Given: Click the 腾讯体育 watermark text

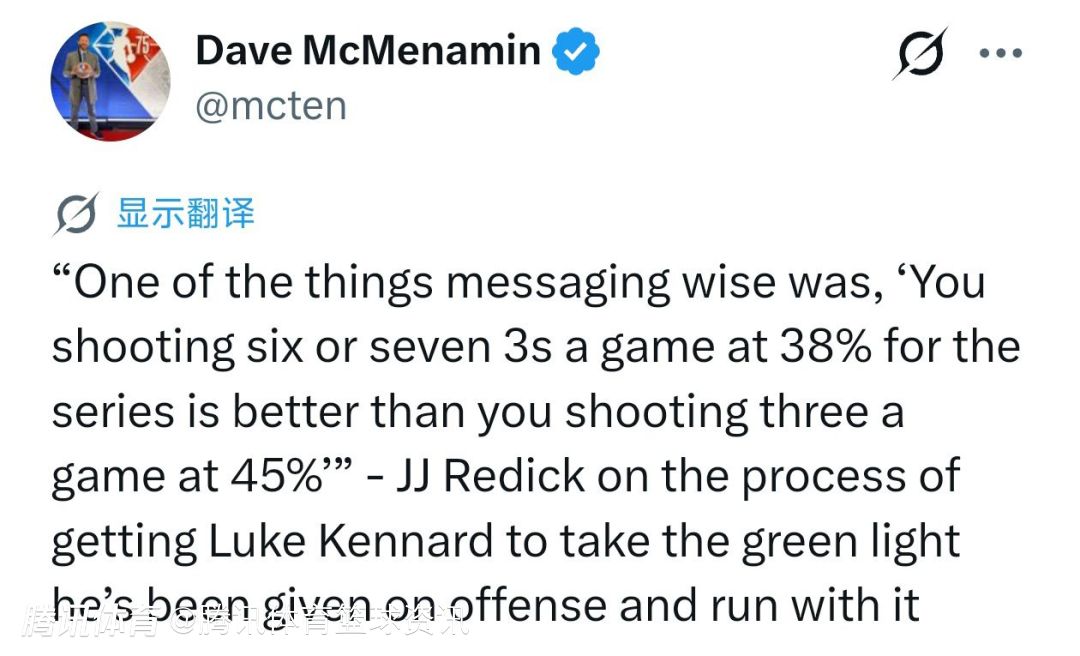Looking at the screenshot, I should point(90,624).
